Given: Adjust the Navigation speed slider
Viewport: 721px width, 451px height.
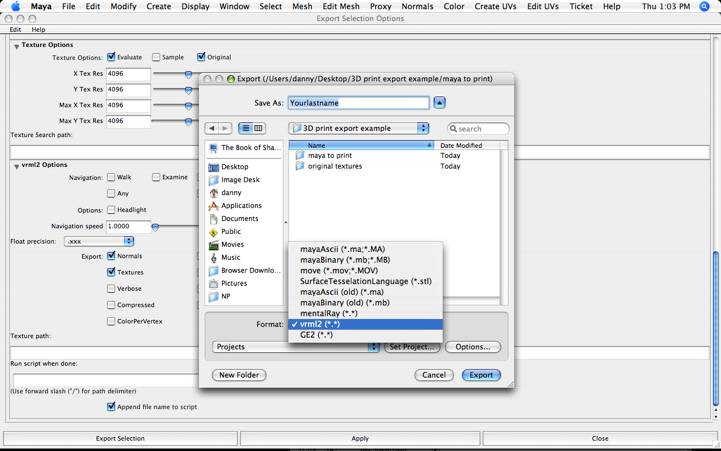Looking at the screenshot, I should tap(155, 227).
